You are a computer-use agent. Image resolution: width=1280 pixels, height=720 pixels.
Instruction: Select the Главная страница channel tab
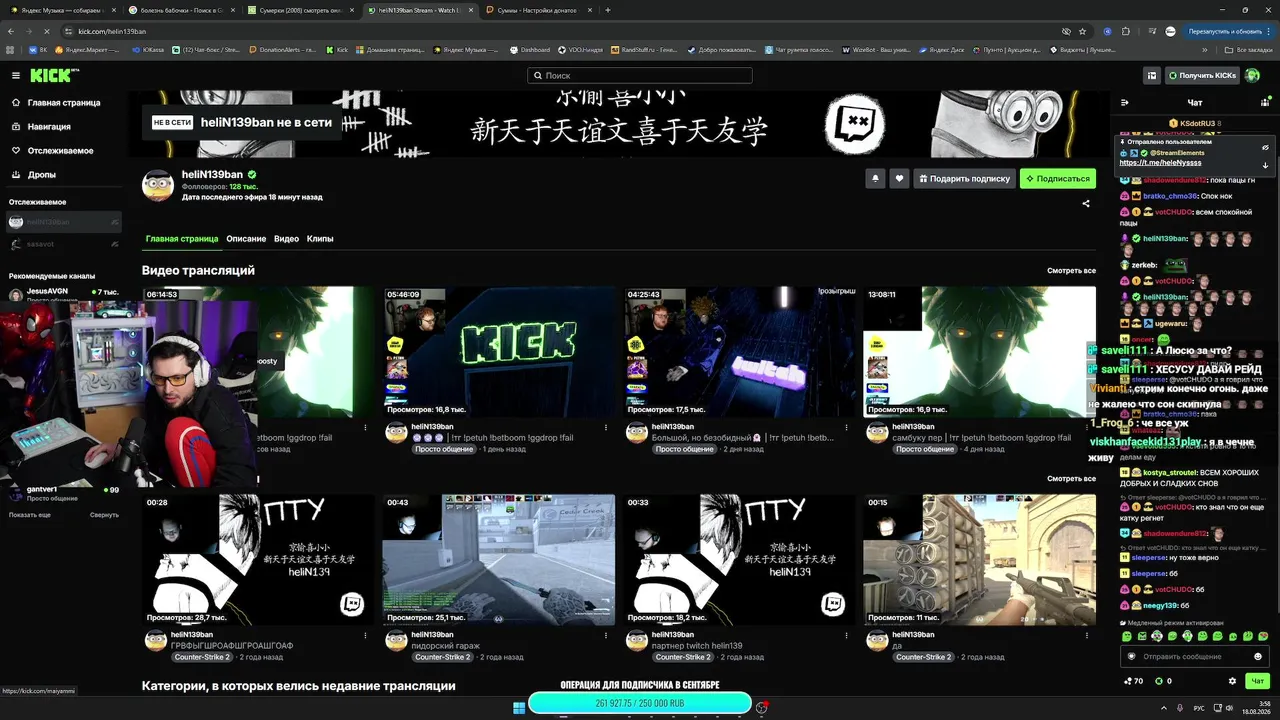point(182,239)
